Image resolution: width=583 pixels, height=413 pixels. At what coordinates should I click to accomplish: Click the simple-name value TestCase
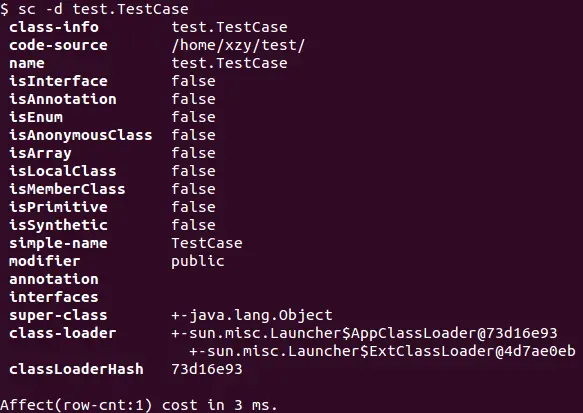coord(207,243)
